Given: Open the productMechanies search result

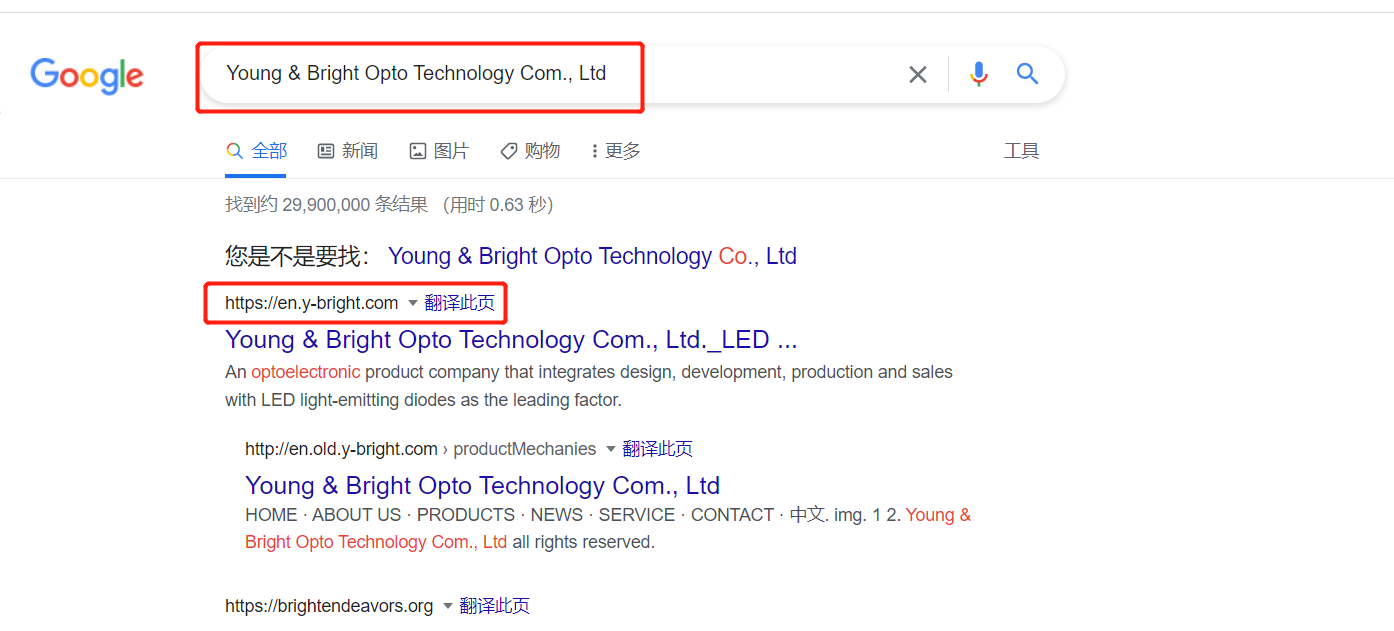Looking at the screenshot, I should (482, 485).
